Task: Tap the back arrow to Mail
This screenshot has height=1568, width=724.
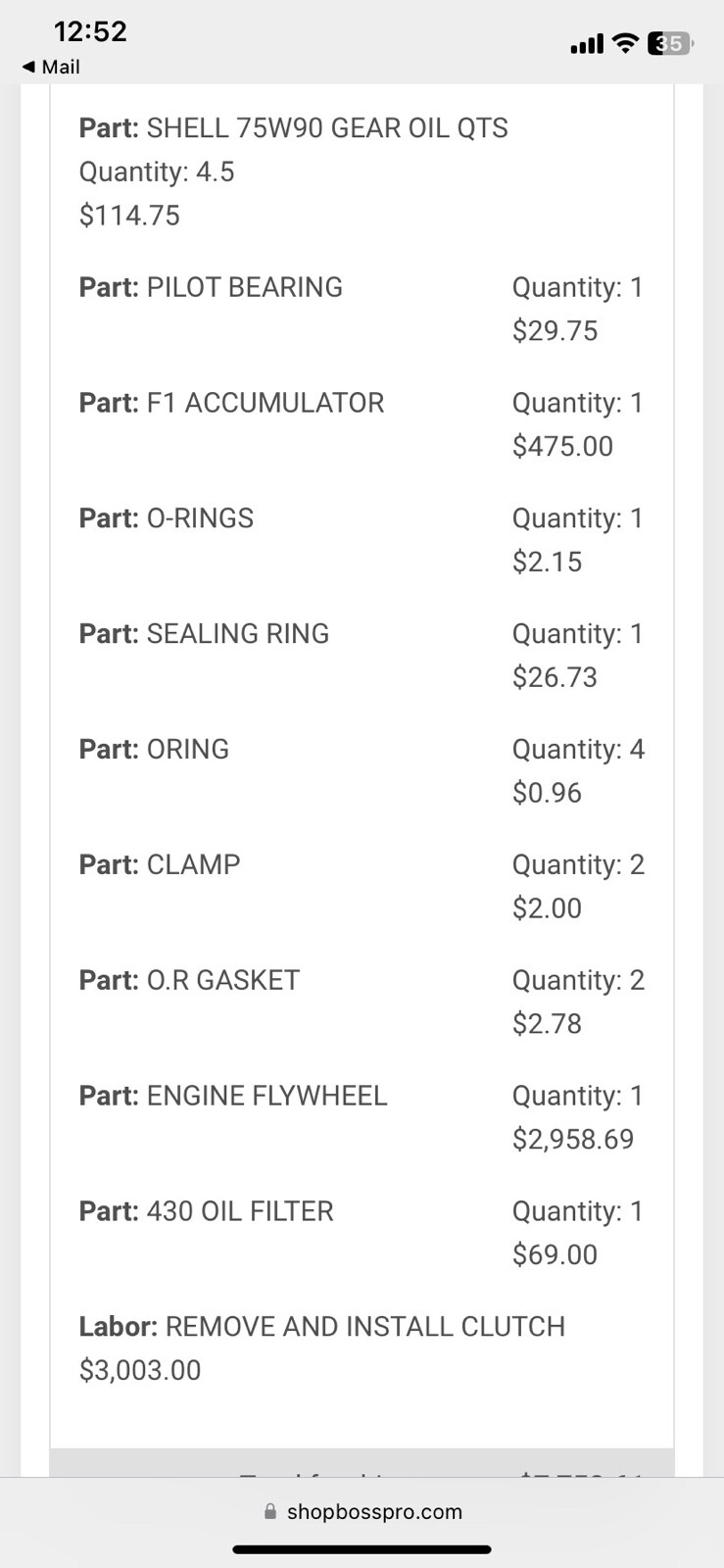Action: coord(28,67)
